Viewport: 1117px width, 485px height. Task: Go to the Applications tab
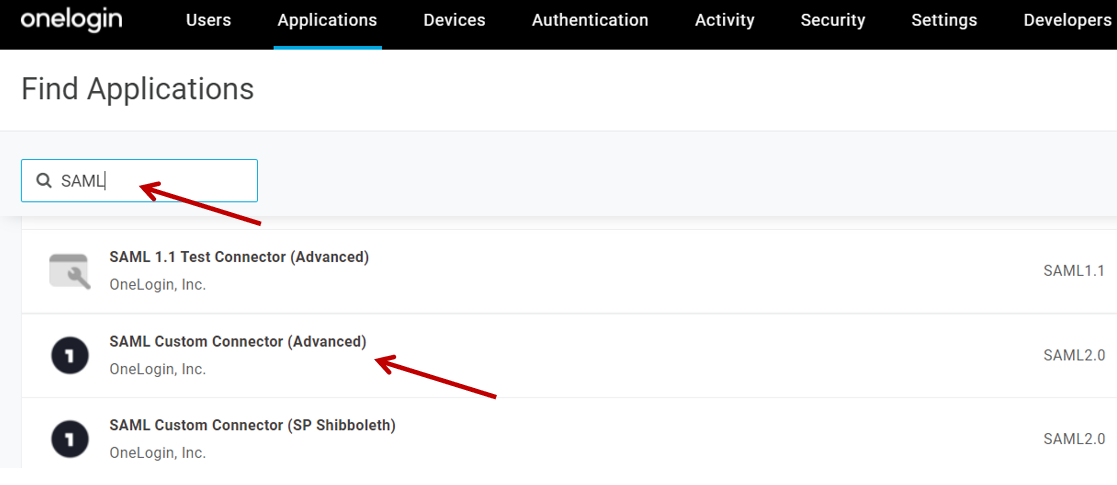[x=327, y=20]
